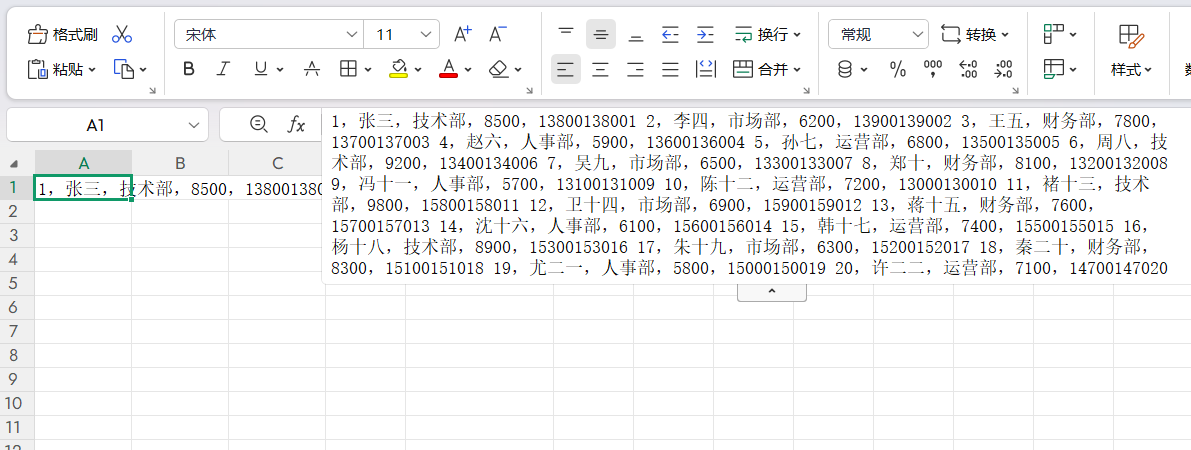Increase font size with A+ icon
This screenshot has width=1191, height=450.
(462, 35)
